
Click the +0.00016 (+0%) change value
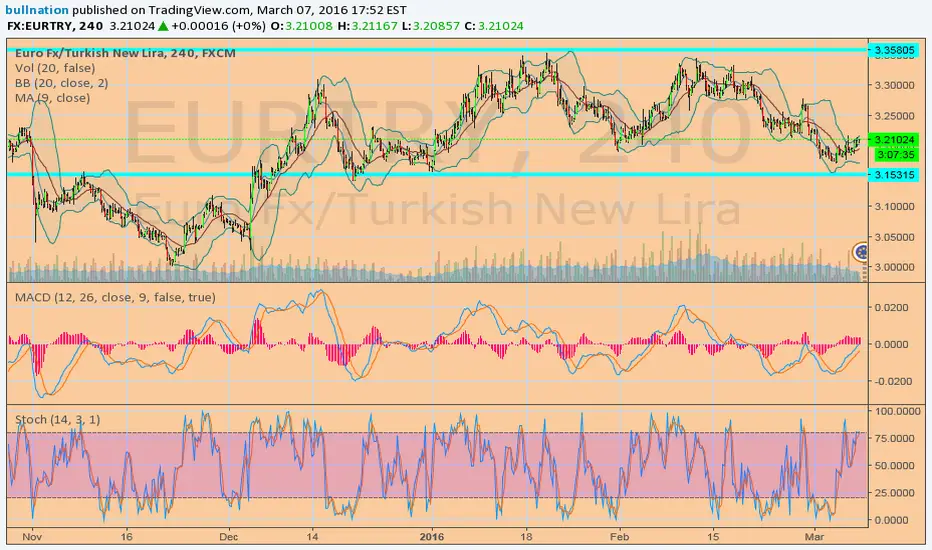[x=218, y=26]
